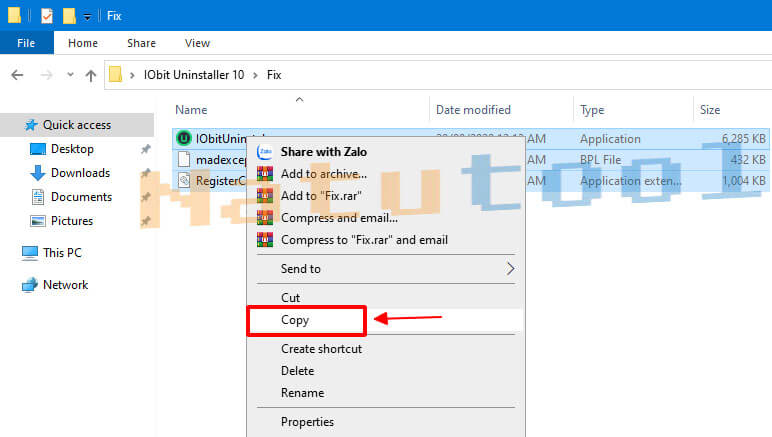
Task: Click the Downloads arrow icon
Action: coord(38,173)
